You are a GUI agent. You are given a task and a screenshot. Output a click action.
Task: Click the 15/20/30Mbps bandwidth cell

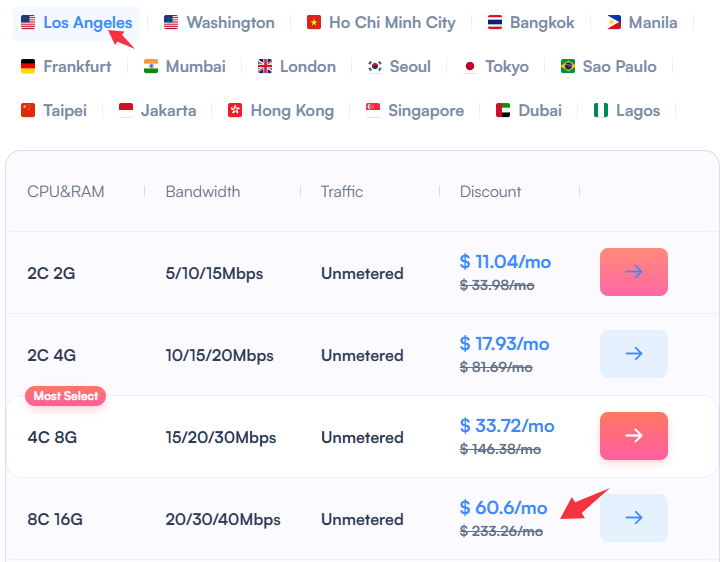221,437
